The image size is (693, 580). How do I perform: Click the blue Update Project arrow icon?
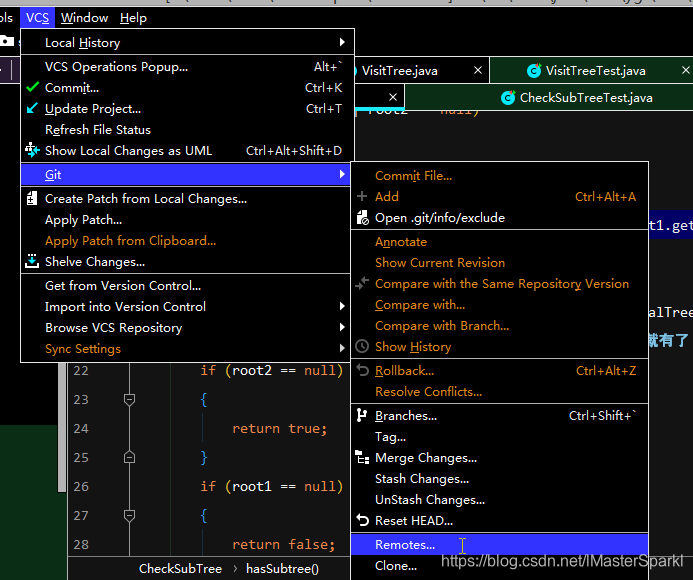click(32, 108)
